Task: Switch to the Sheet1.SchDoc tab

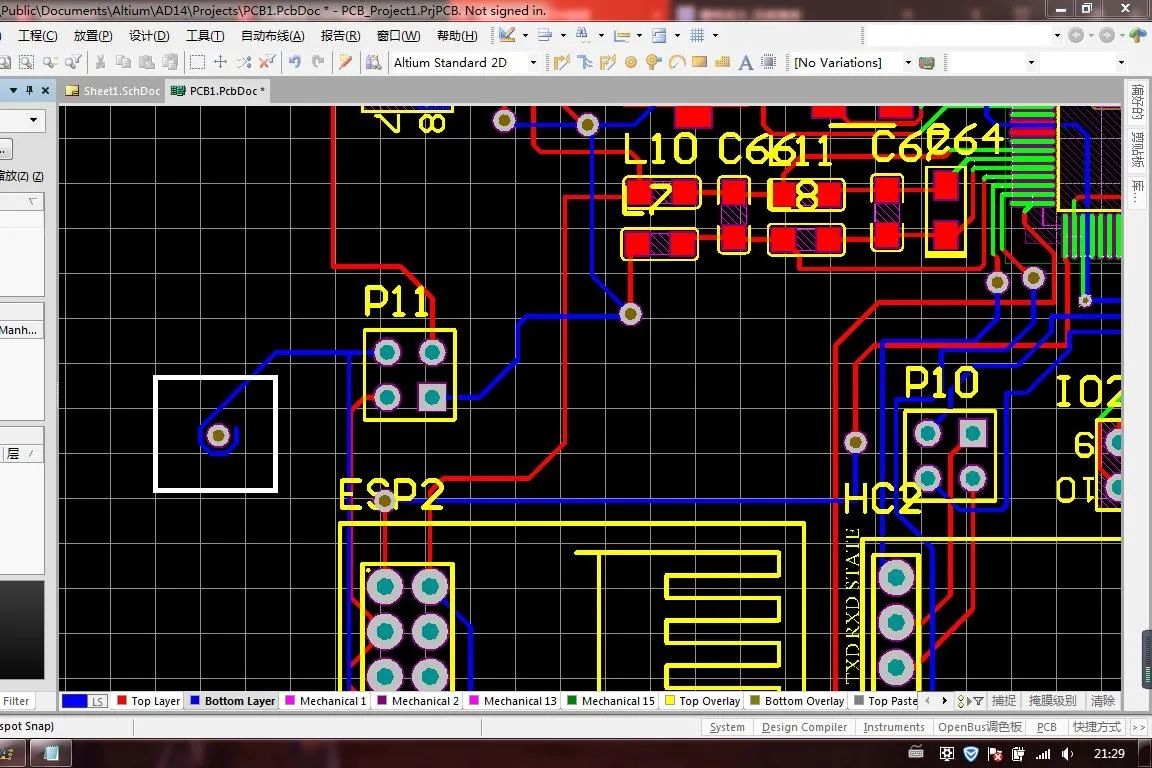Action: tap(113, 90)
